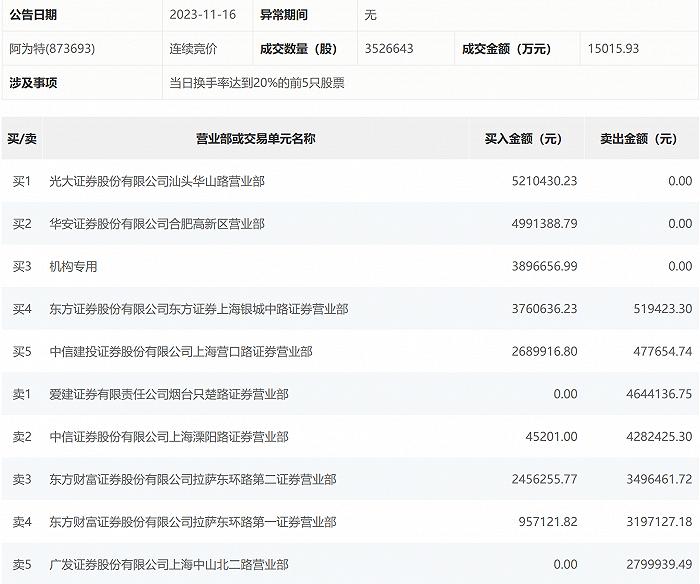The height and width of the screenshot is (584, 700).
Task: Select sell amount 3197127.18
Action: (659, 521)
